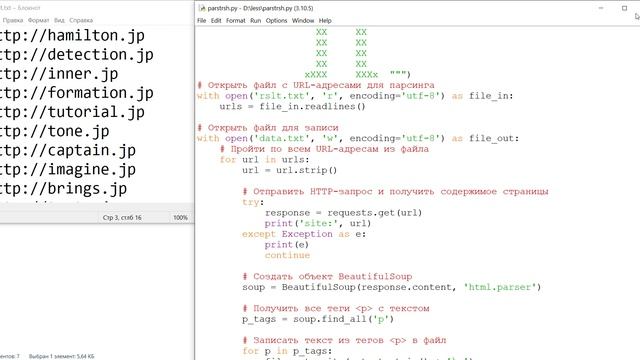
Task: Click the 'urls = file_in.readlines()' line
Action: [x=292, y=107]
